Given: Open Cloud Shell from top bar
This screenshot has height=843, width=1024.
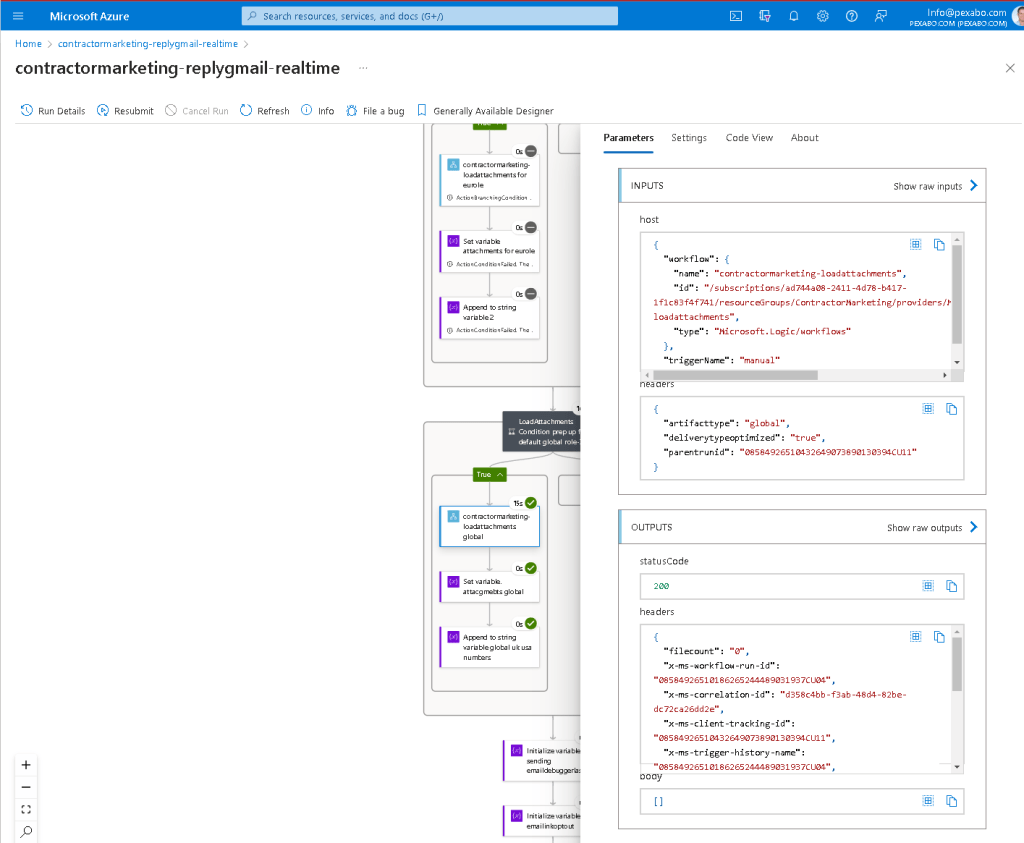Looking at the screenshot, I should (x=736, y=16).
